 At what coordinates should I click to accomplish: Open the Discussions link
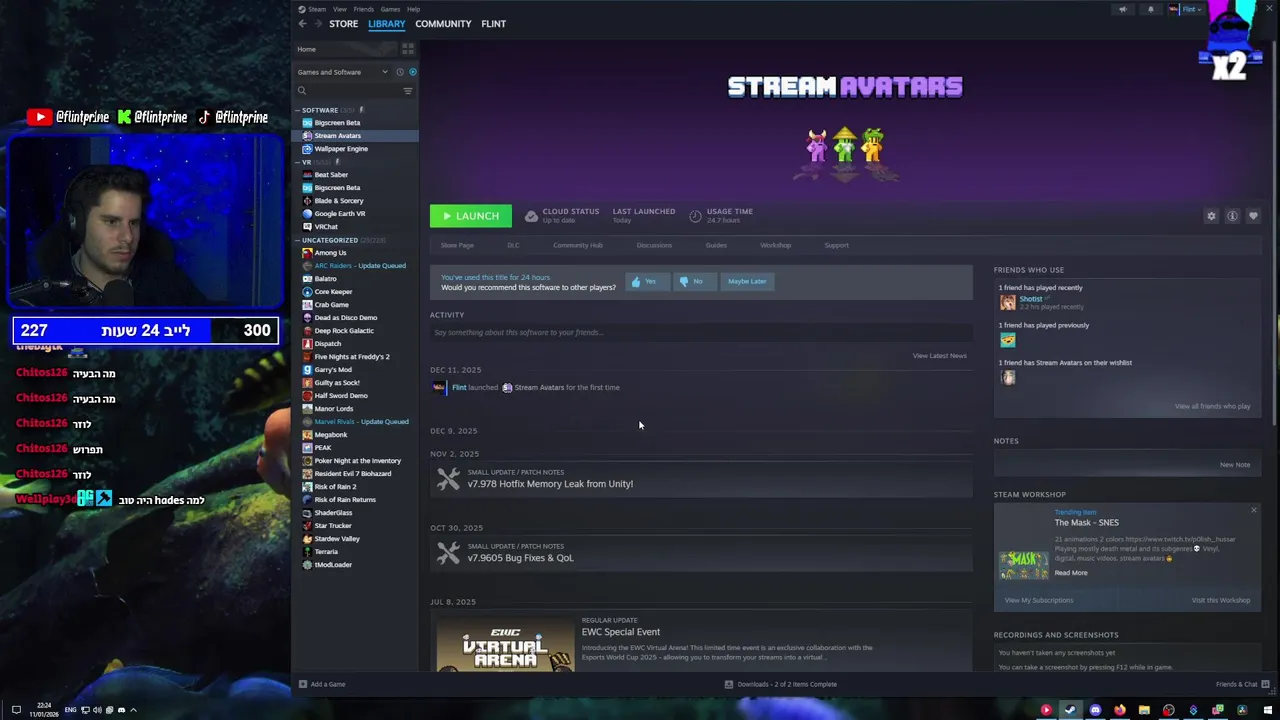coord(654,245)
